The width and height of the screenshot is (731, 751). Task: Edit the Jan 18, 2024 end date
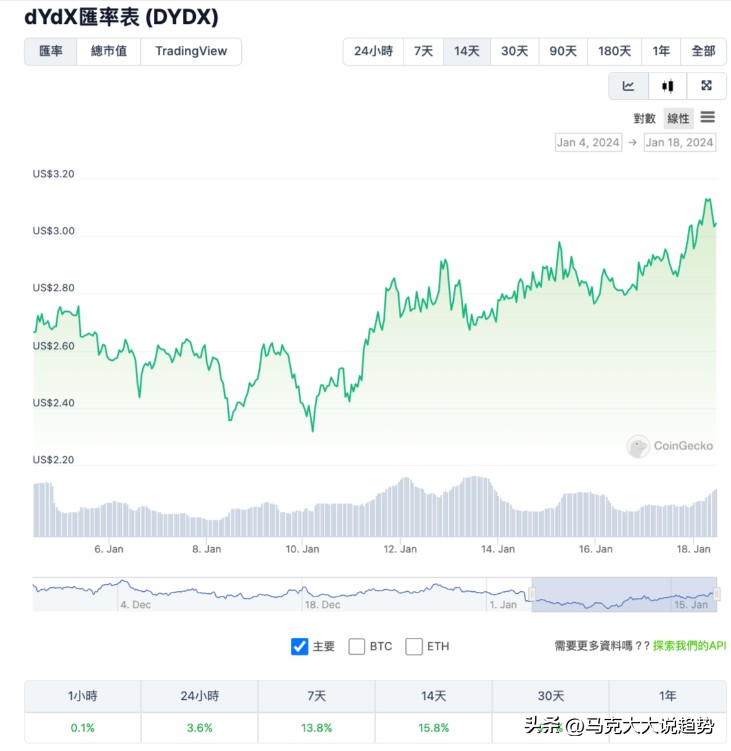(x=680, y=142)
